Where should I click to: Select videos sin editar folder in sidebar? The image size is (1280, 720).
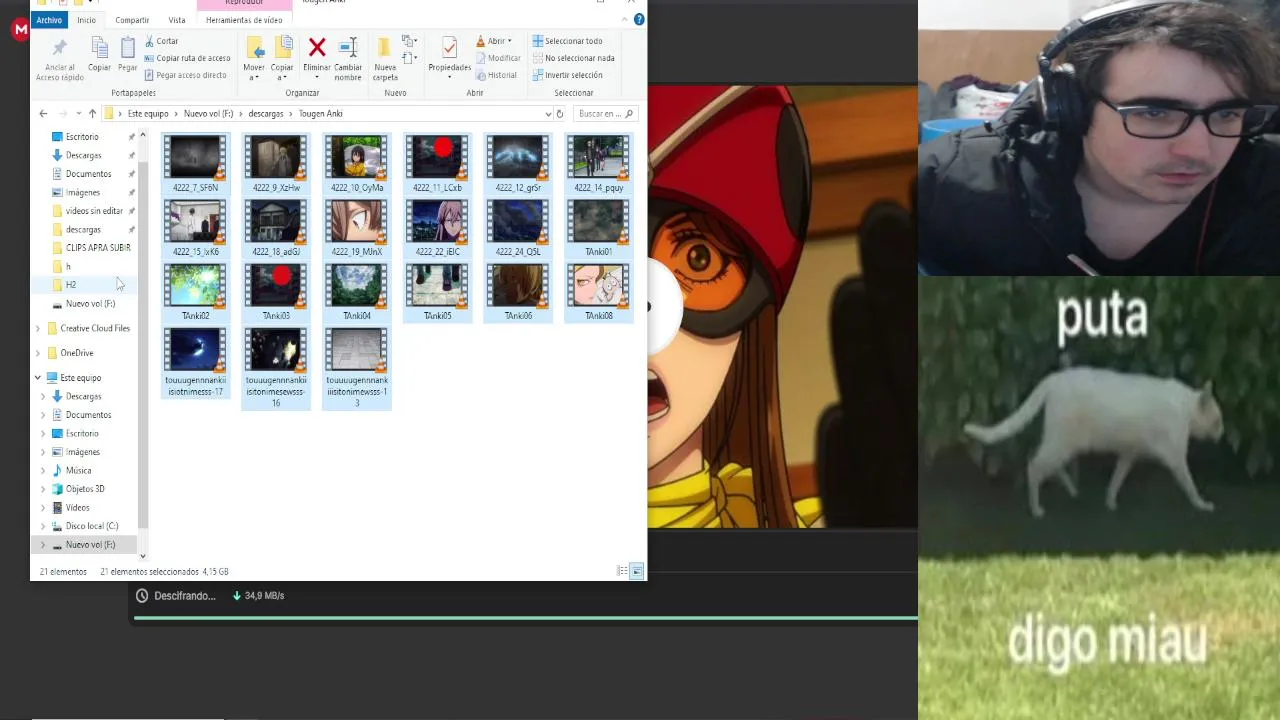94,211
